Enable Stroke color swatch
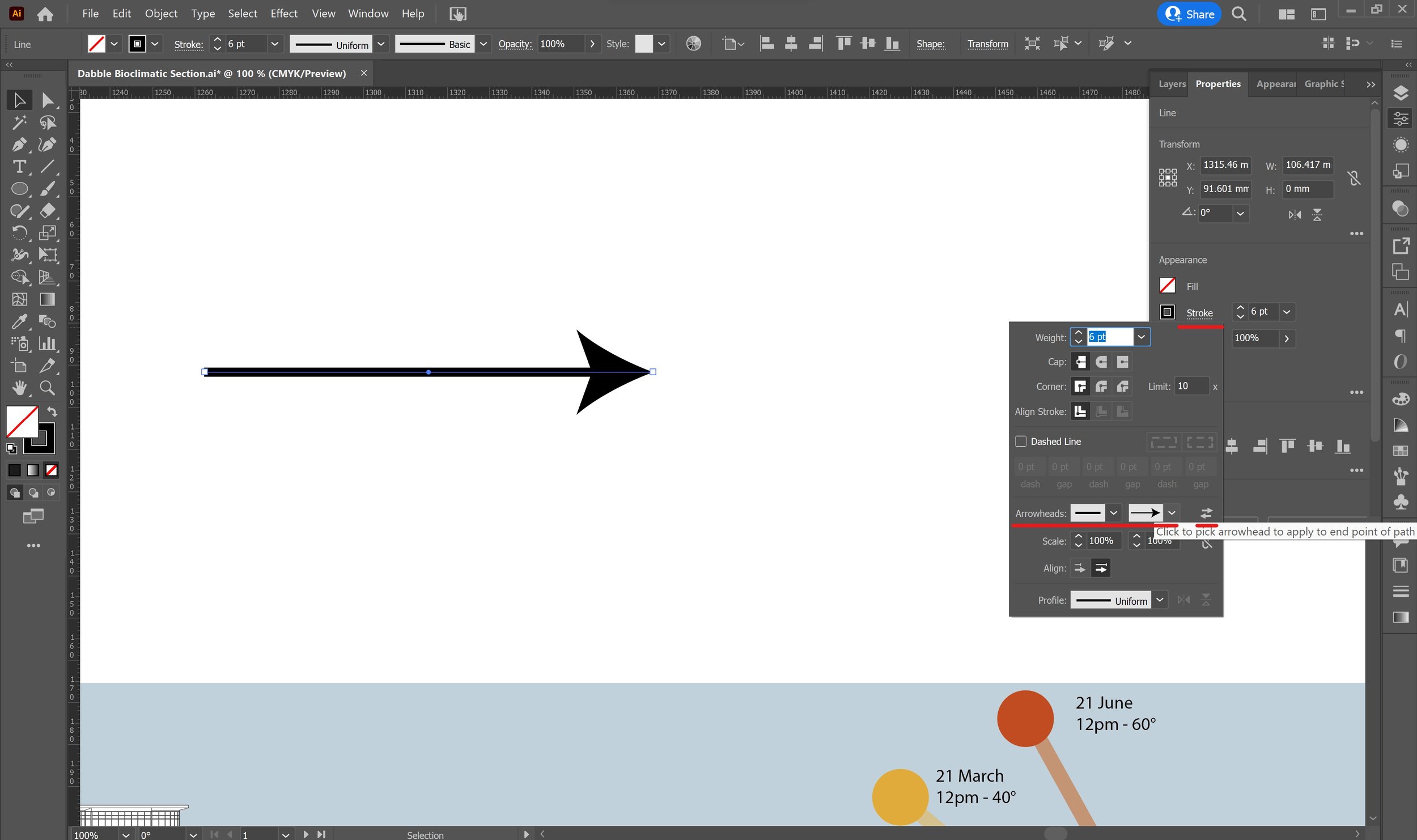Screen dimensions: 1417x840 coord(1167,311)
